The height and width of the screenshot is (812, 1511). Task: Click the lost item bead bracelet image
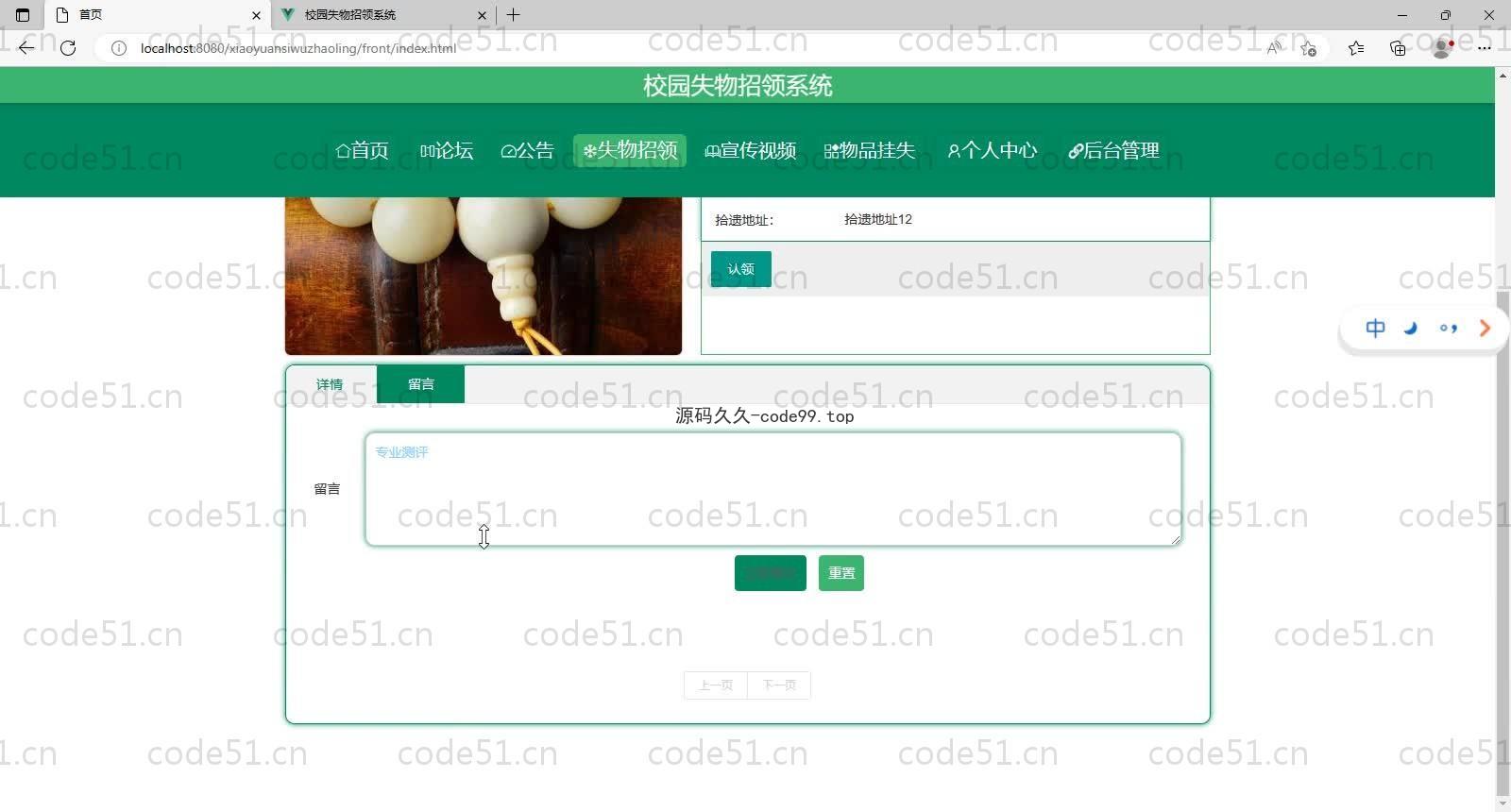tap(484, 276)
